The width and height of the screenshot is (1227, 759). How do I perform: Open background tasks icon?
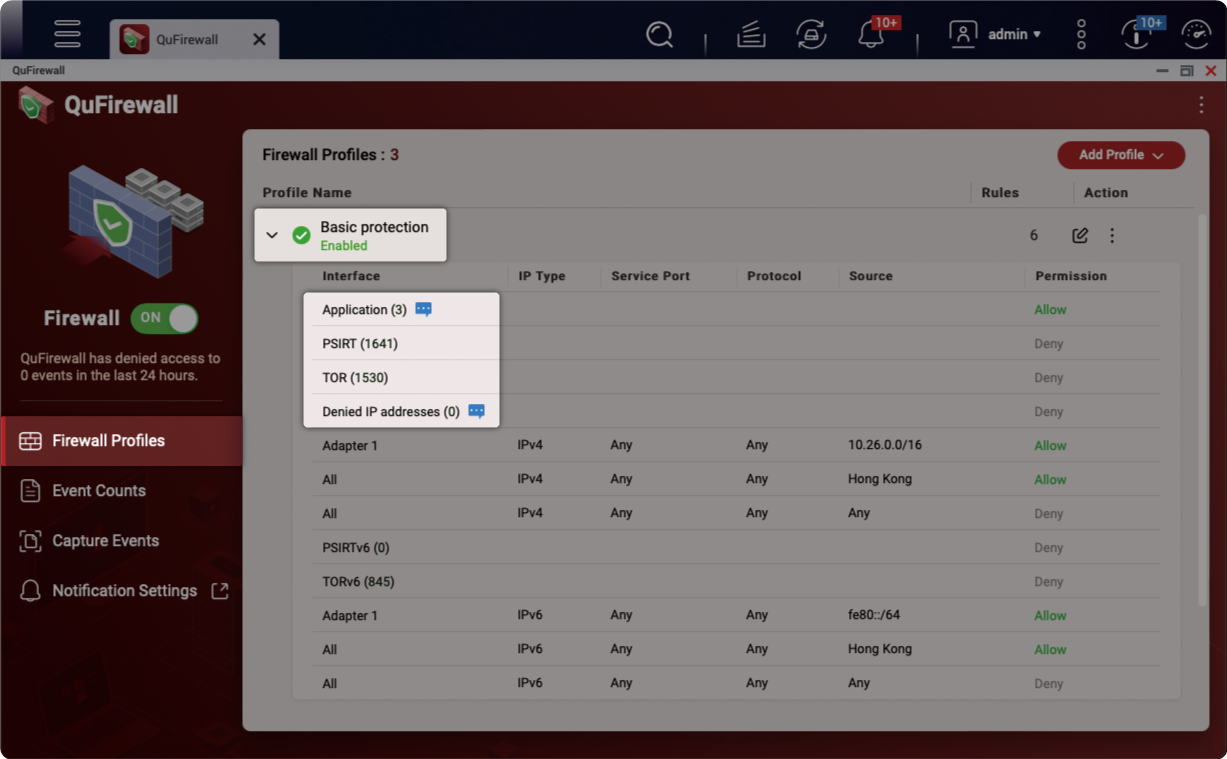751,35
